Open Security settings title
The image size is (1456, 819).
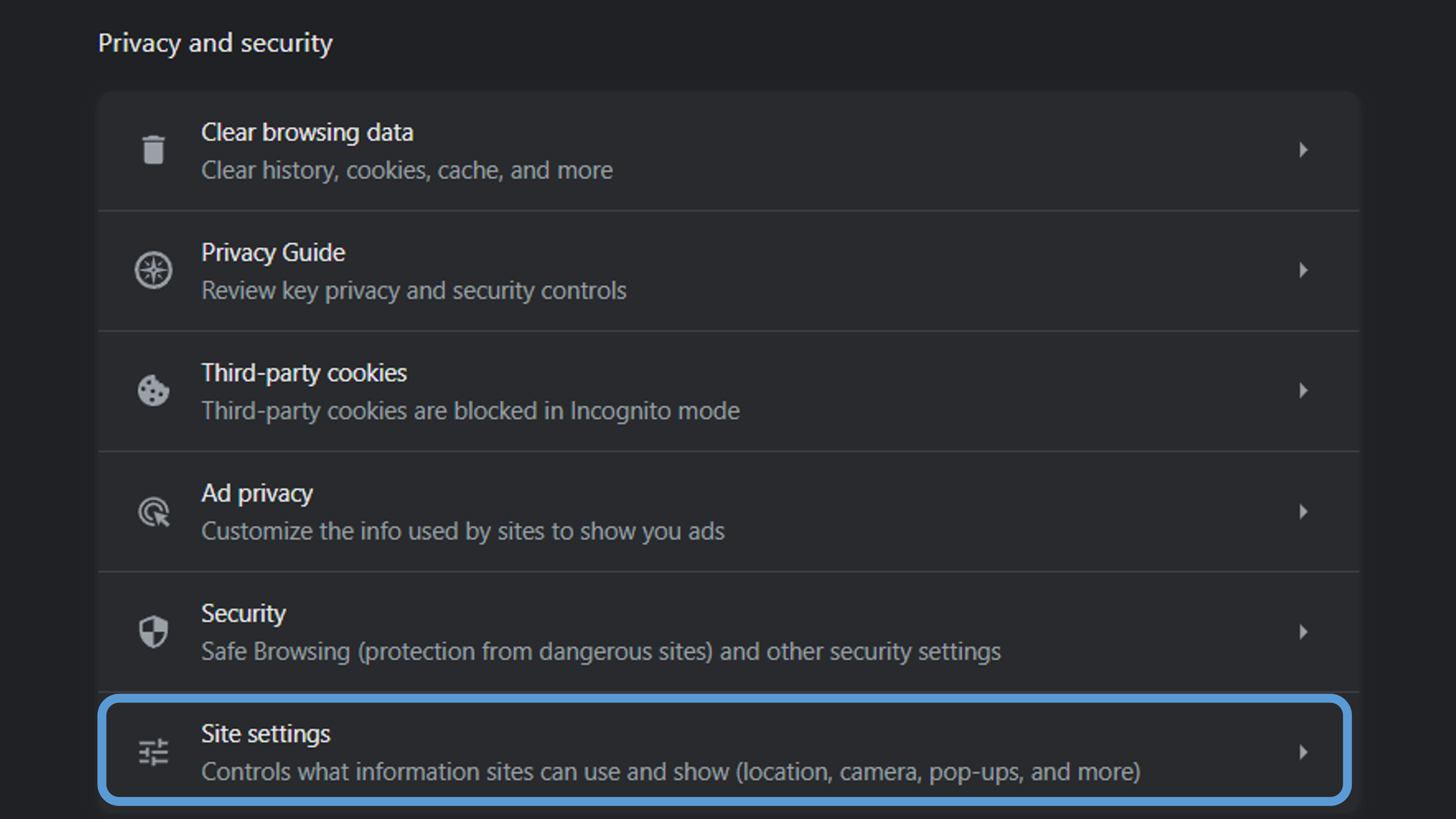pyautogui.click(x=244, y=614)
